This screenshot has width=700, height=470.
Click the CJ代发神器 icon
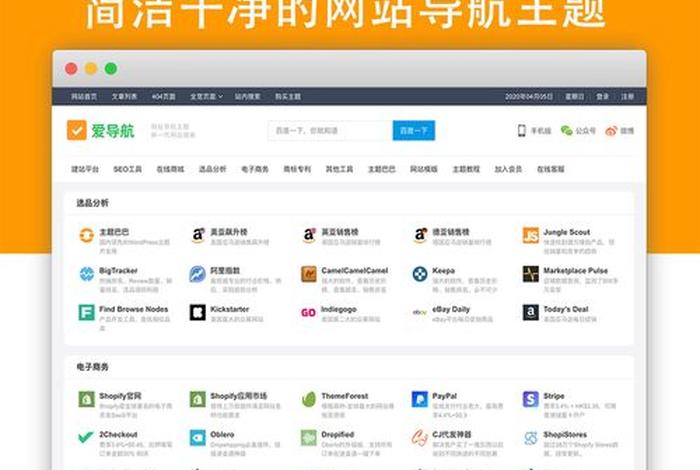420,437
